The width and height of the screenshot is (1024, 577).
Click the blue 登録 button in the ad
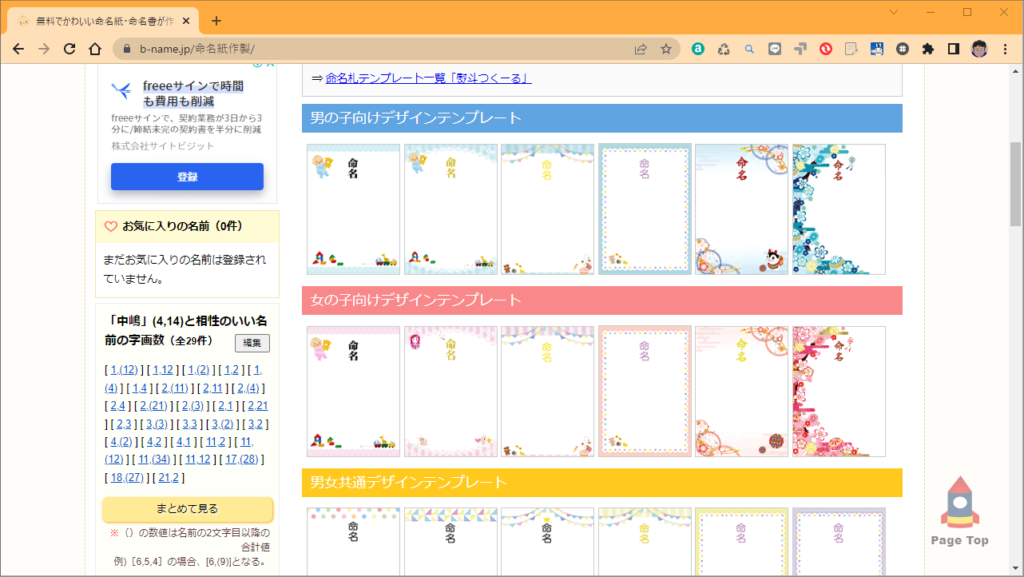(187, 177)
